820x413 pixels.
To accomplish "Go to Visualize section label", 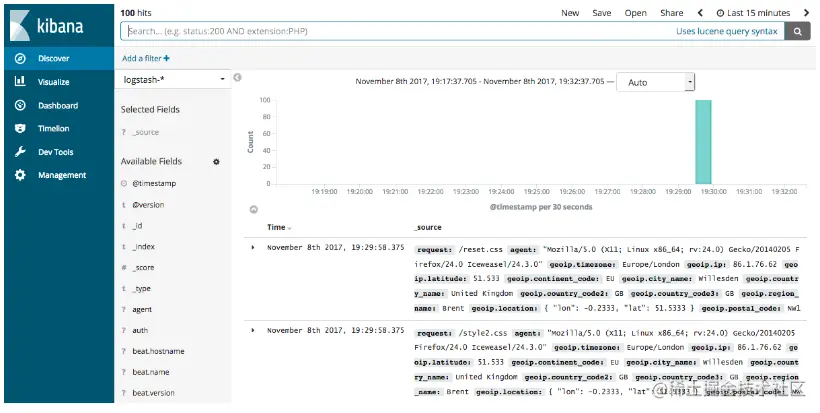I will pos(53,82).
